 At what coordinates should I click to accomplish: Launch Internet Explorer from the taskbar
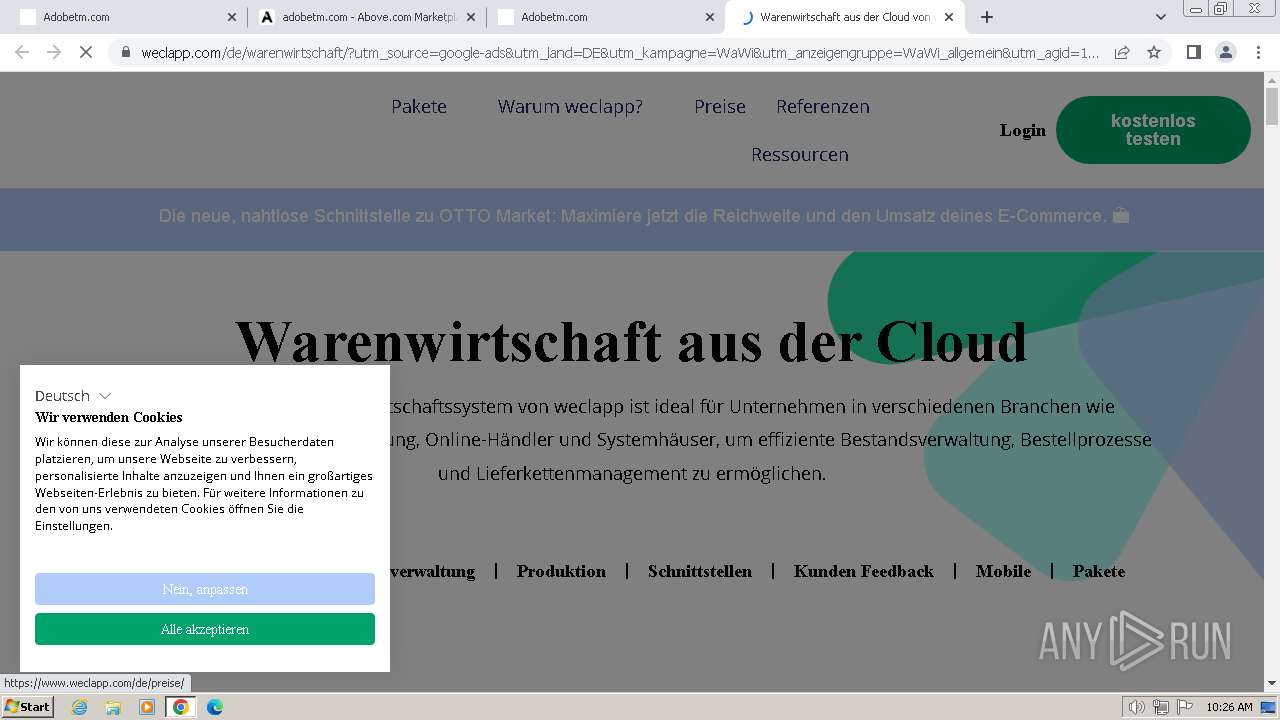click(x=79, y=707)
